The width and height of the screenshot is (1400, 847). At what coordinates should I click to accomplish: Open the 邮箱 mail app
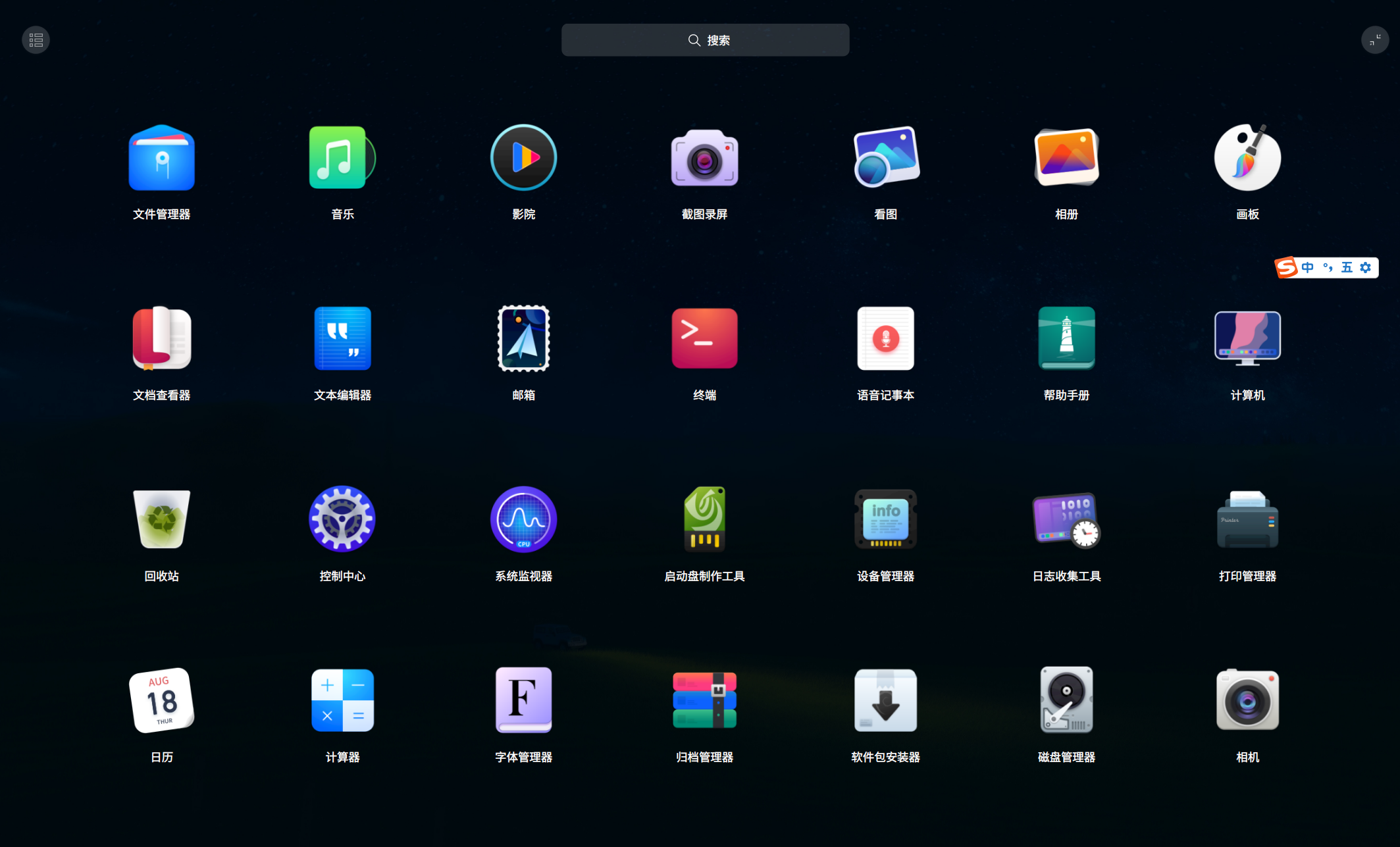tap(523, 338)
